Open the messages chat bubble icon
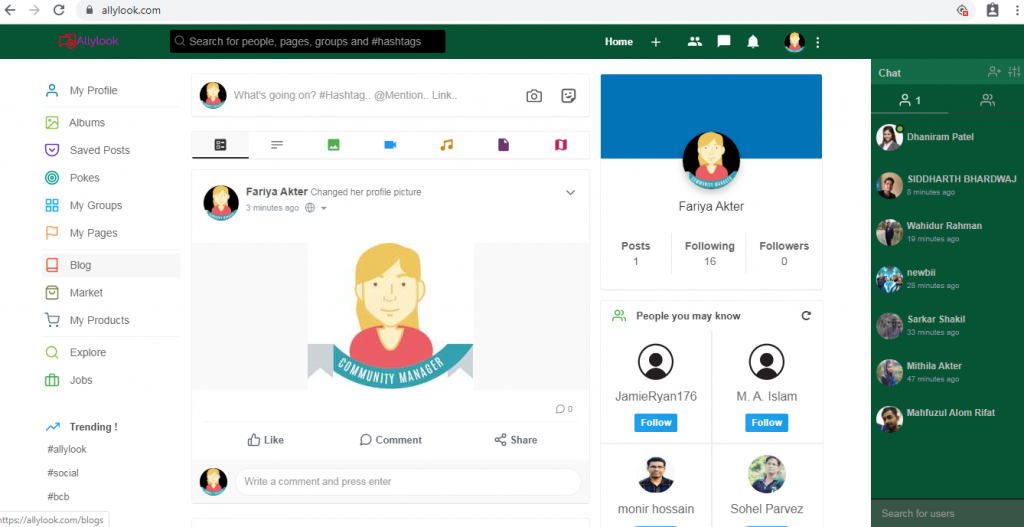Image resolution: width=1024 pixels, height=527 pixels. tap(724, 42)
